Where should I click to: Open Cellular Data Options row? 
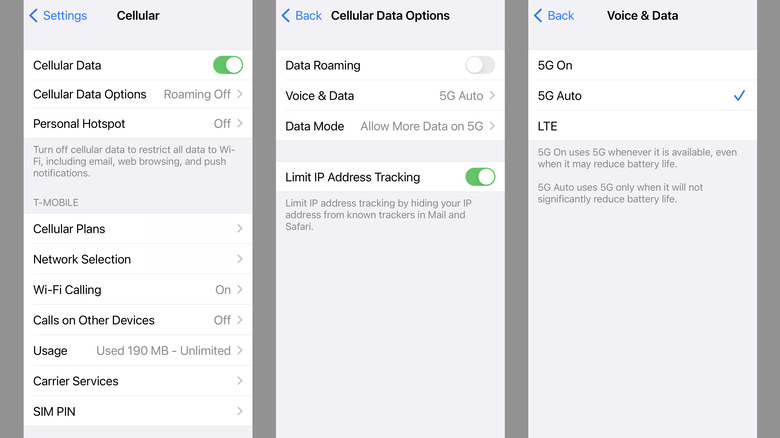pyautogui.click(x=137, y=95)
